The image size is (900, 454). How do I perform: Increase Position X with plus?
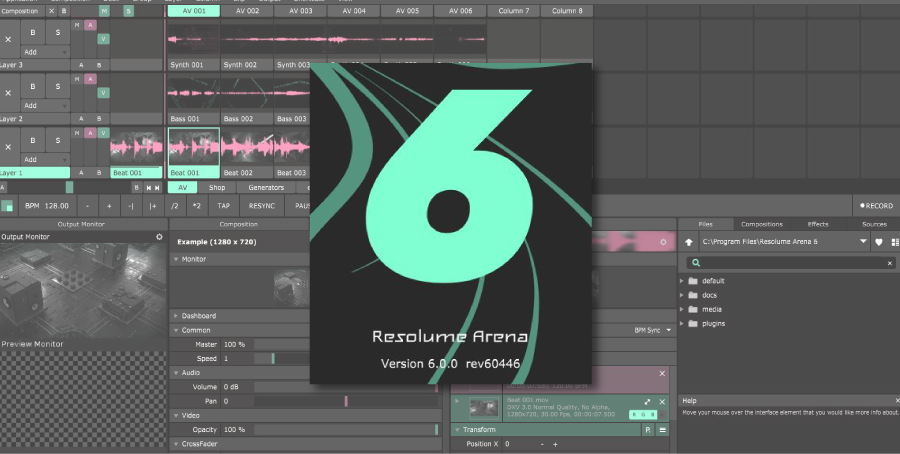click(x=555, y=444)
